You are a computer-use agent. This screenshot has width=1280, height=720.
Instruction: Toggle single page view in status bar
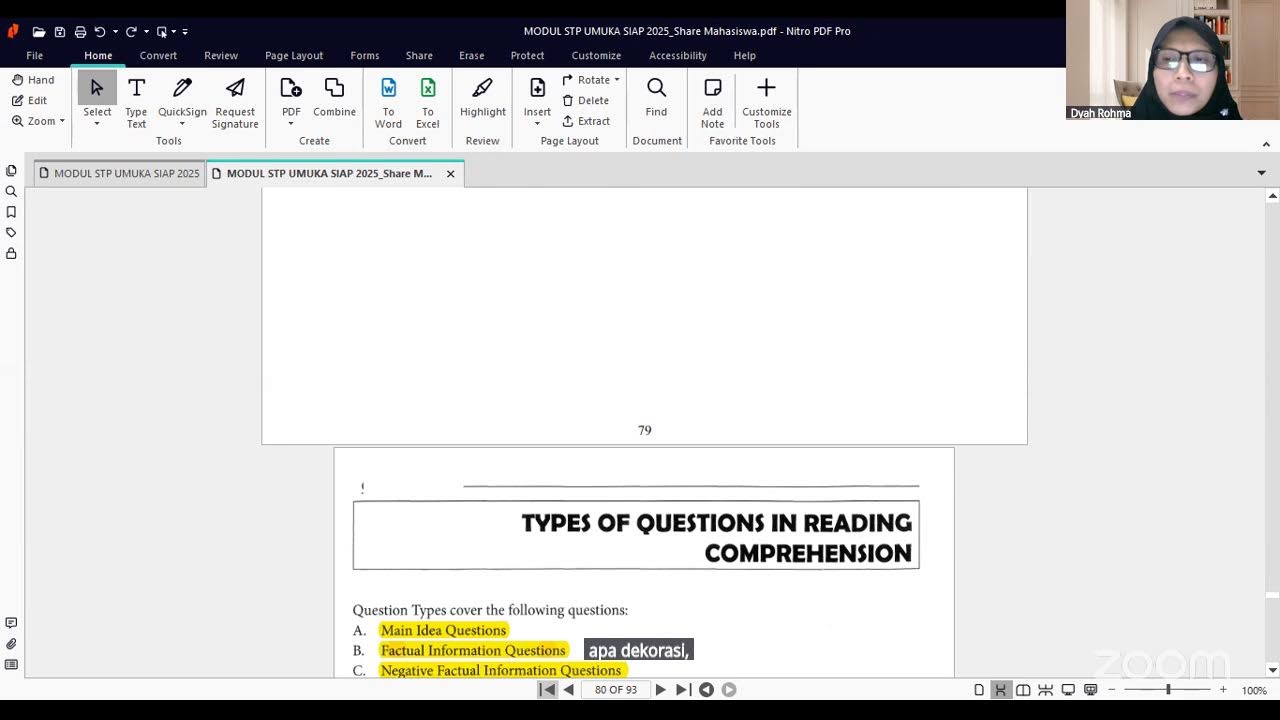[x=979, y=690]
